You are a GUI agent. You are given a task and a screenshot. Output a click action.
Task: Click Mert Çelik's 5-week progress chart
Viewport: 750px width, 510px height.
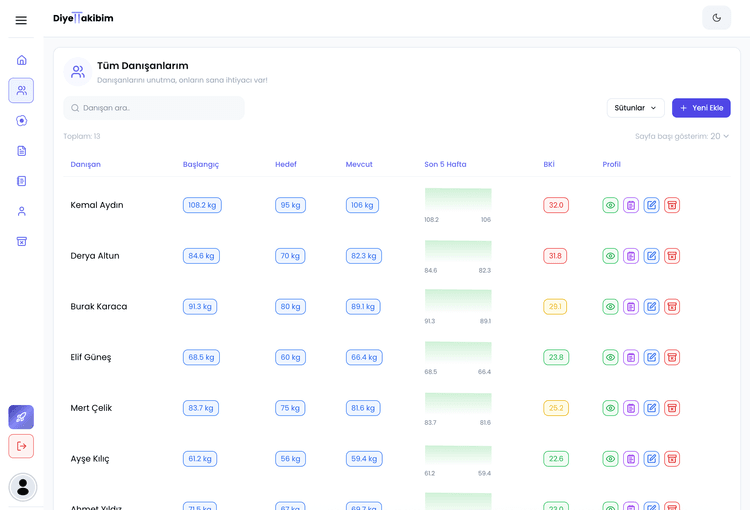tap(457, 403)
